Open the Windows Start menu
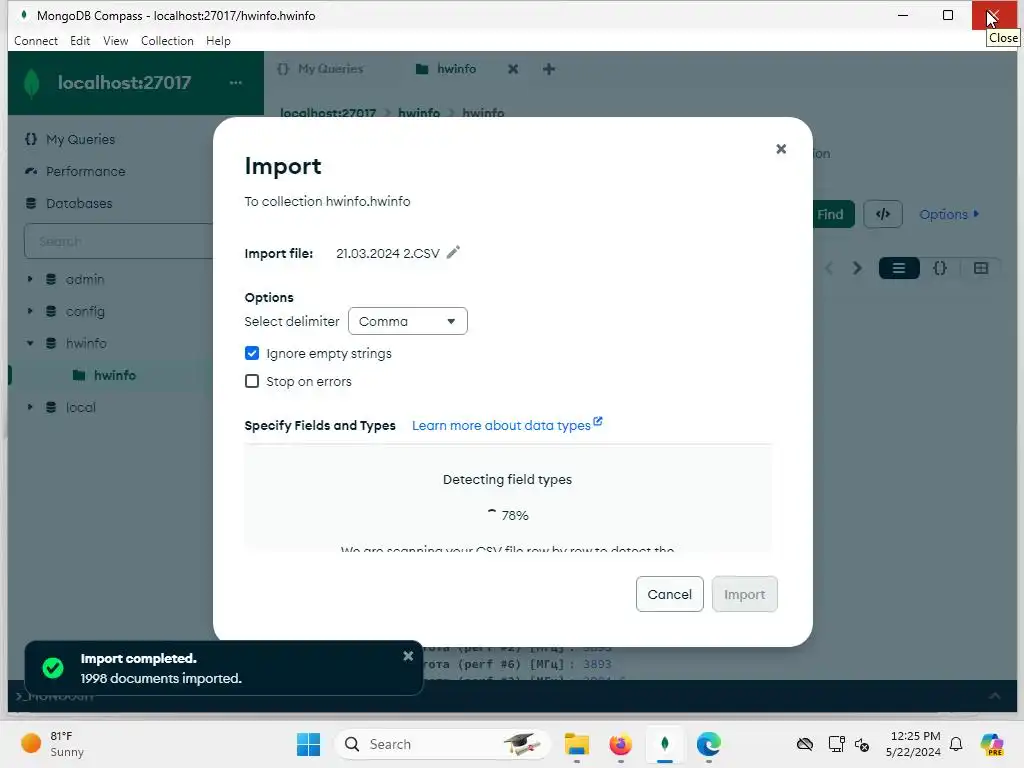Image resolution: width=1024 pixels, height=768 pixels. tap(308, 744)
